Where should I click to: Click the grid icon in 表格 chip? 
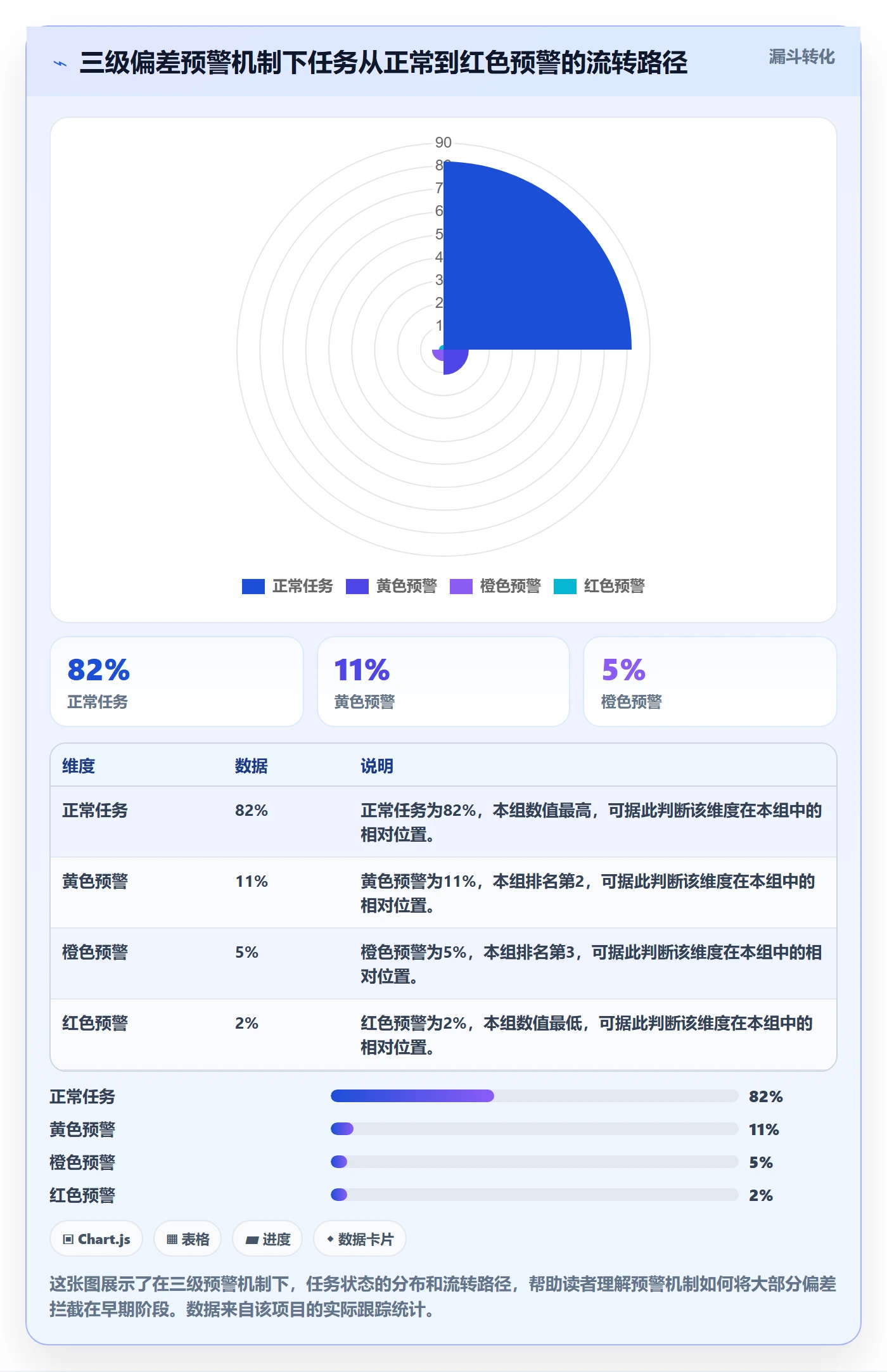click(172, 1239)
